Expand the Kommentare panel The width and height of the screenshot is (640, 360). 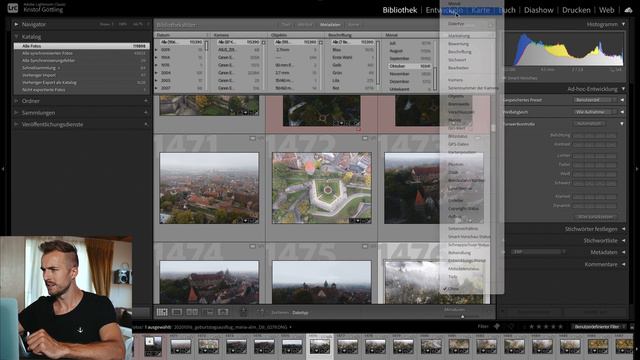click(x=623, y=264)
